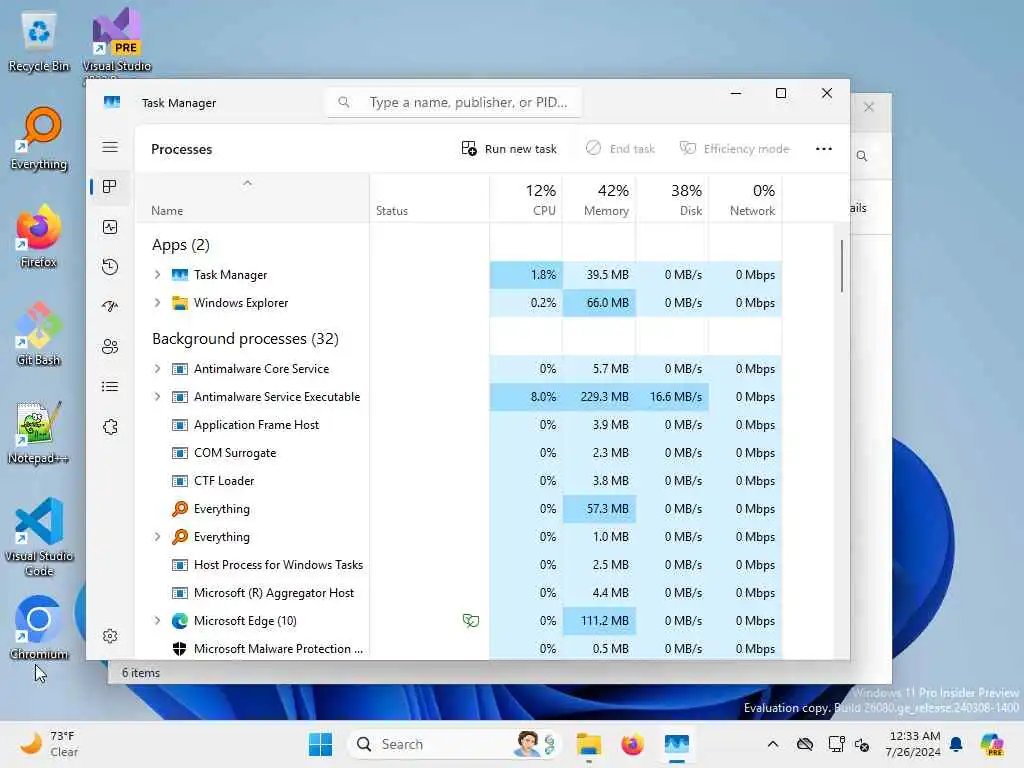1024x768 pixels.
Task: Click Efficiency mode button
Action: (x=735, y=149)
